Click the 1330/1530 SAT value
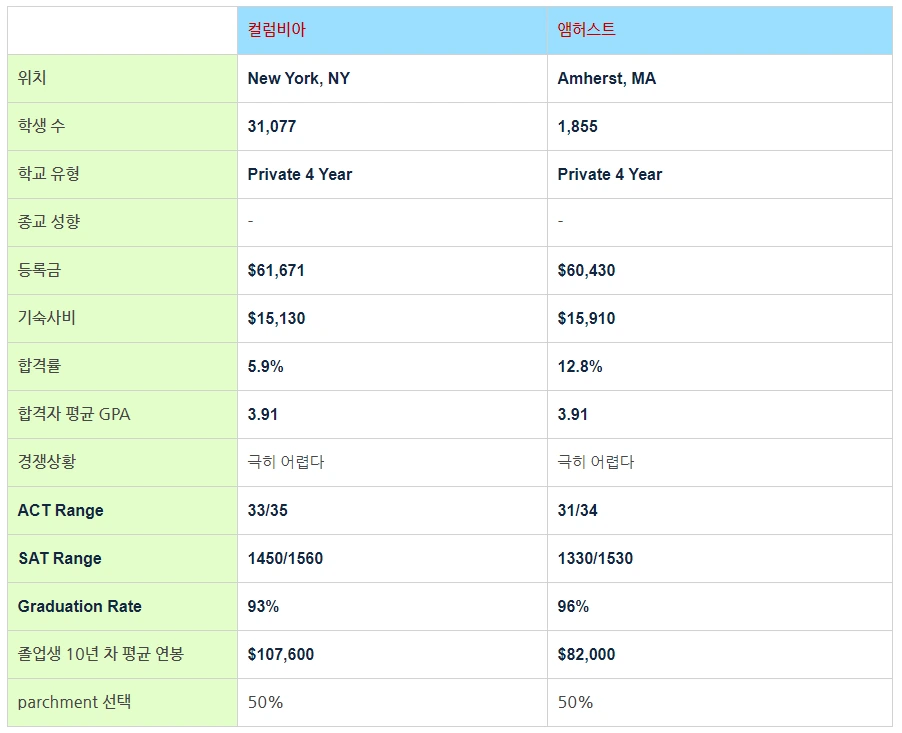Viewport: 902px width, 733px height. click(x=595, y=558)
